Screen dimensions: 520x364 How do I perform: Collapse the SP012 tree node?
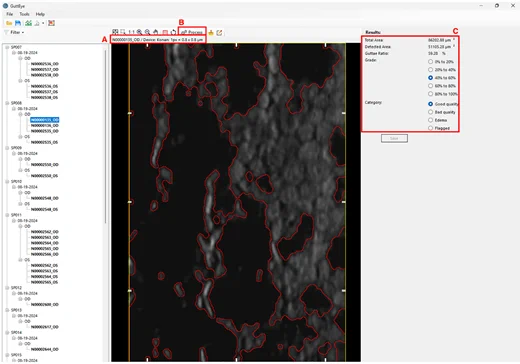coord(7,288)
